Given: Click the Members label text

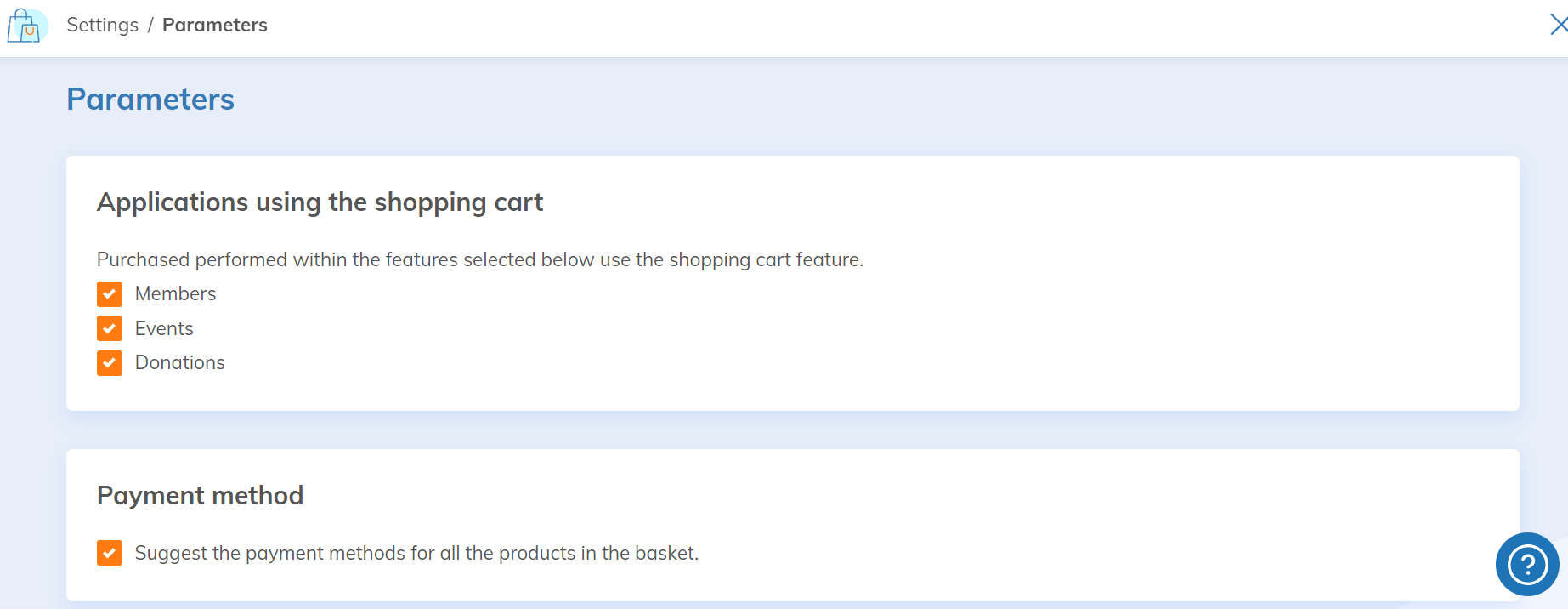Looking at the screenshot, I should (175, 293).
